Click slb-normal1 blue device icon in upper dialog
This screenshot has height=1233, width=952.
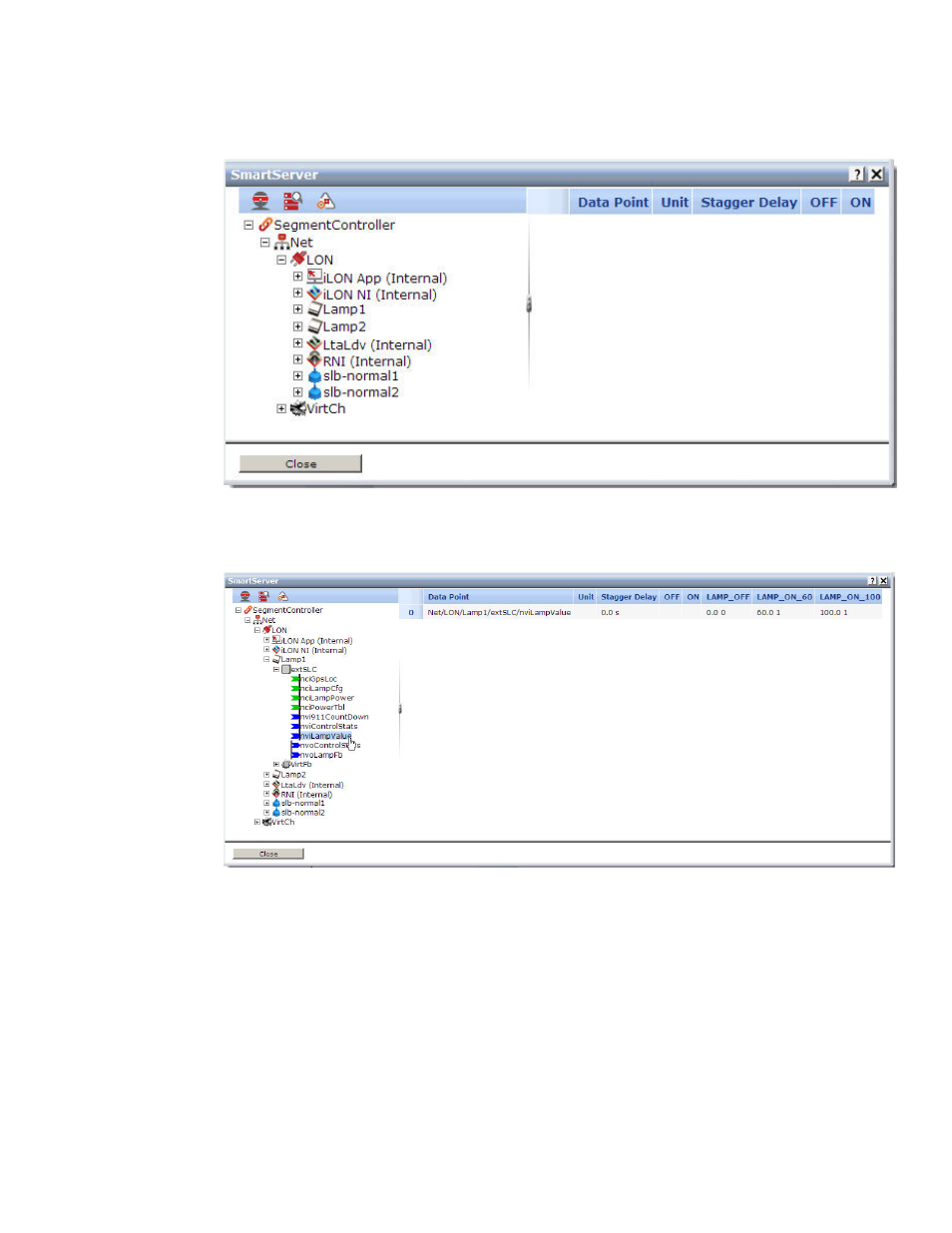(x=314, y=376)
